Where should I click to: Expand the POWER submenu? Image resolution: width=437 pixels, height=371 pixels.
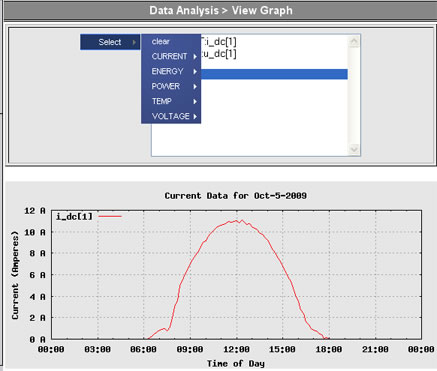click(x=171, y=86)
